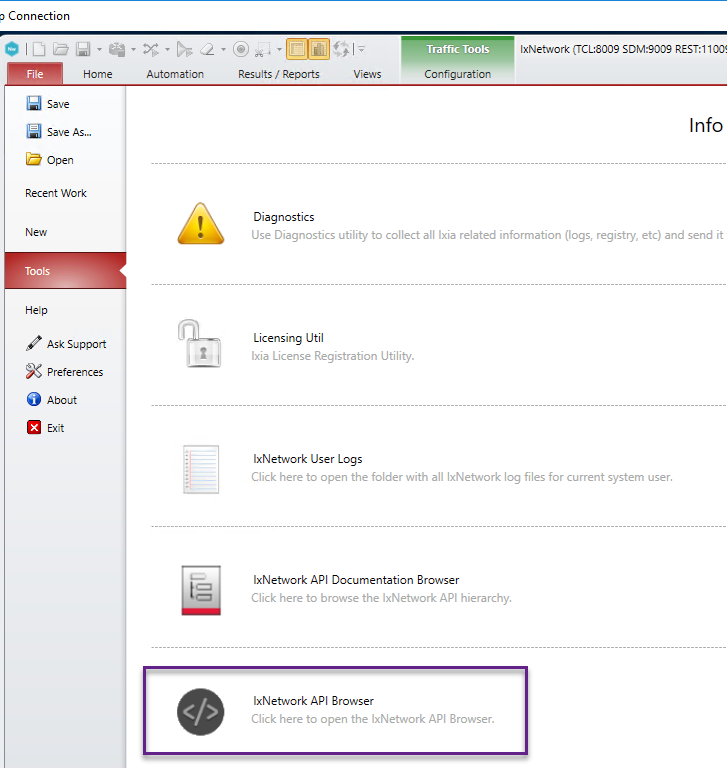Select New in the File menu
The image size is (727, 768).
click(36, 232)
